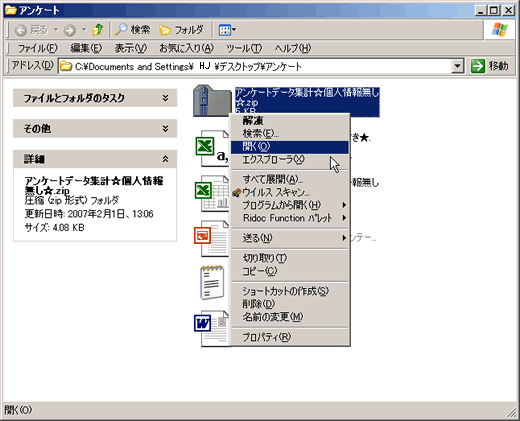Viewport: 520px width, 421px height.
Task: Open the ヘルプ(H) menu
Action: 293,48
